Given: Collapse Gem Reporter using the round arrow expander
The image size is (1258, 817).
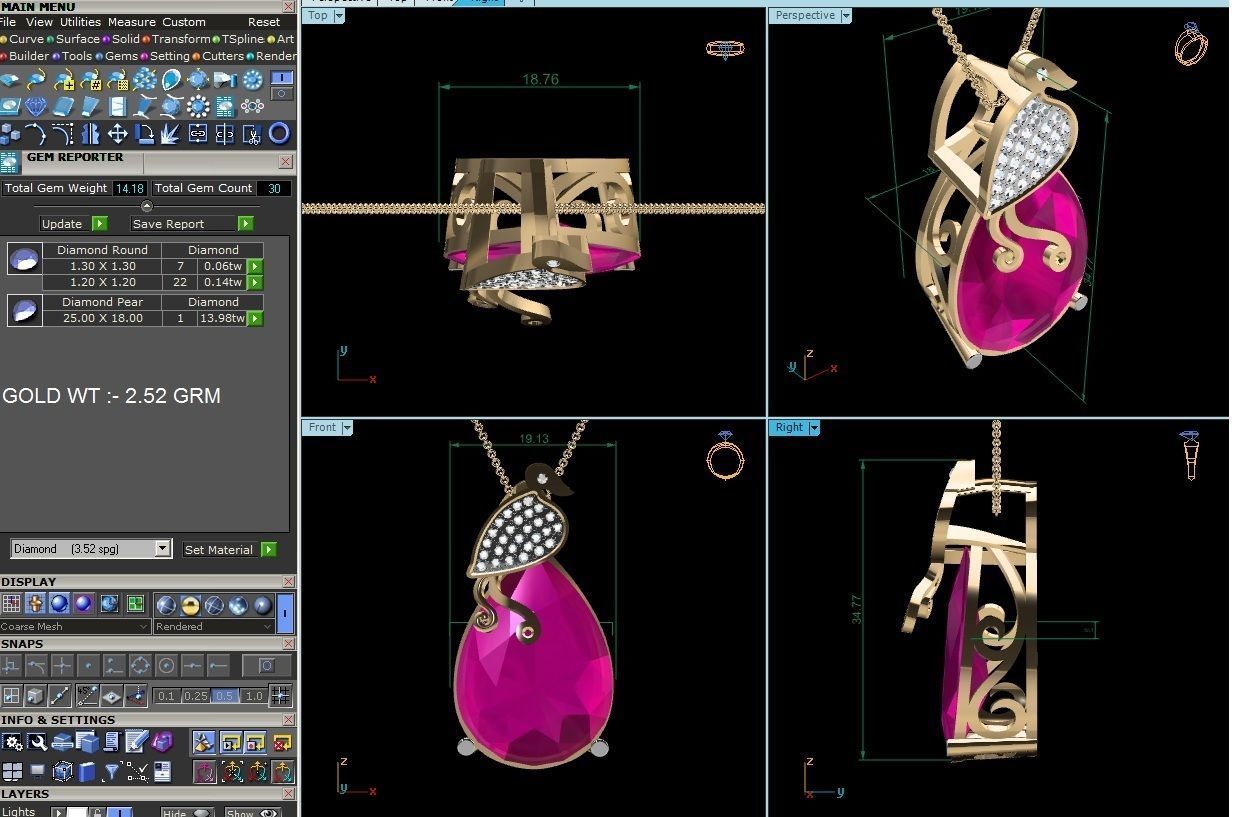Looking at the screenshot, I should (x=147, y=206).
